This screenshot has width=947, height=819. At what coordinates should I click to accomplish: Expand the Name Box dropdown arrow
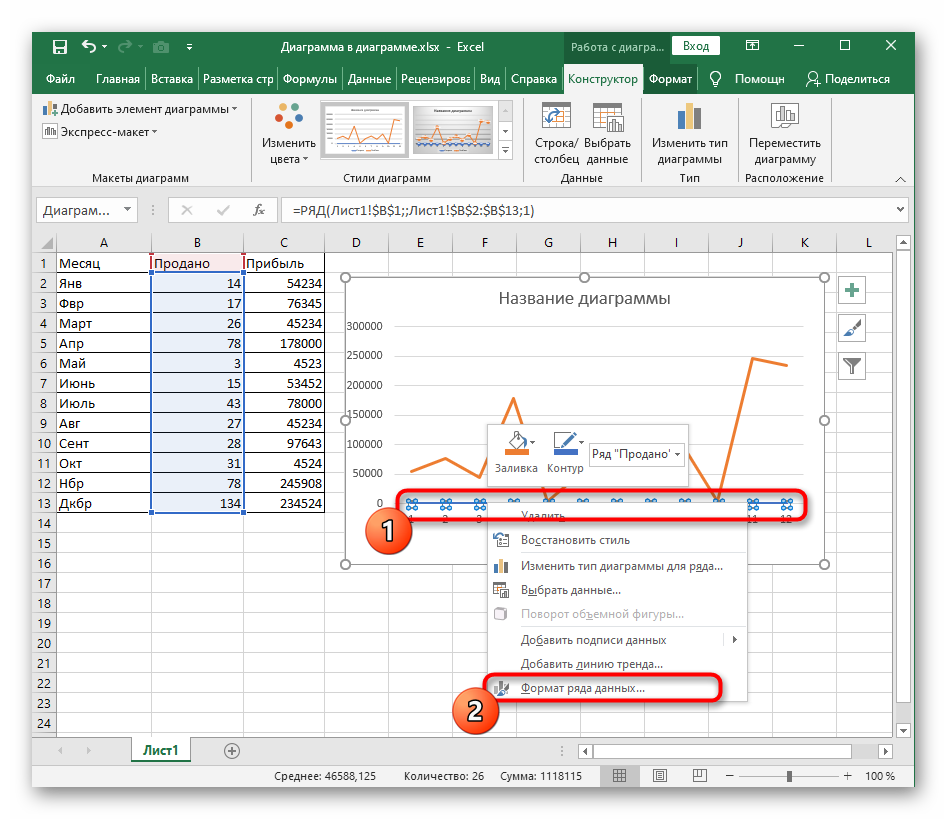click(127, 210)
